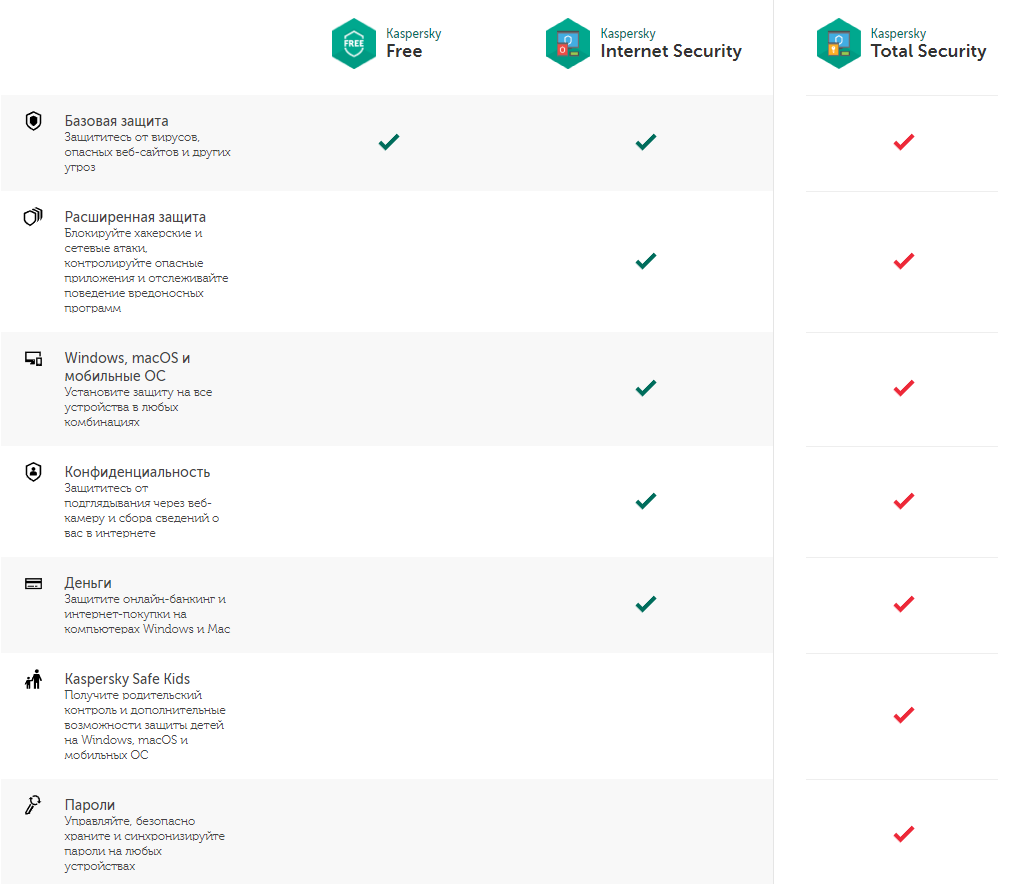Image resolution: width=1029 pixels, height=884 pixels.
Task: Click the key icon beside Пароли
Action: click(x=33, y=805)
